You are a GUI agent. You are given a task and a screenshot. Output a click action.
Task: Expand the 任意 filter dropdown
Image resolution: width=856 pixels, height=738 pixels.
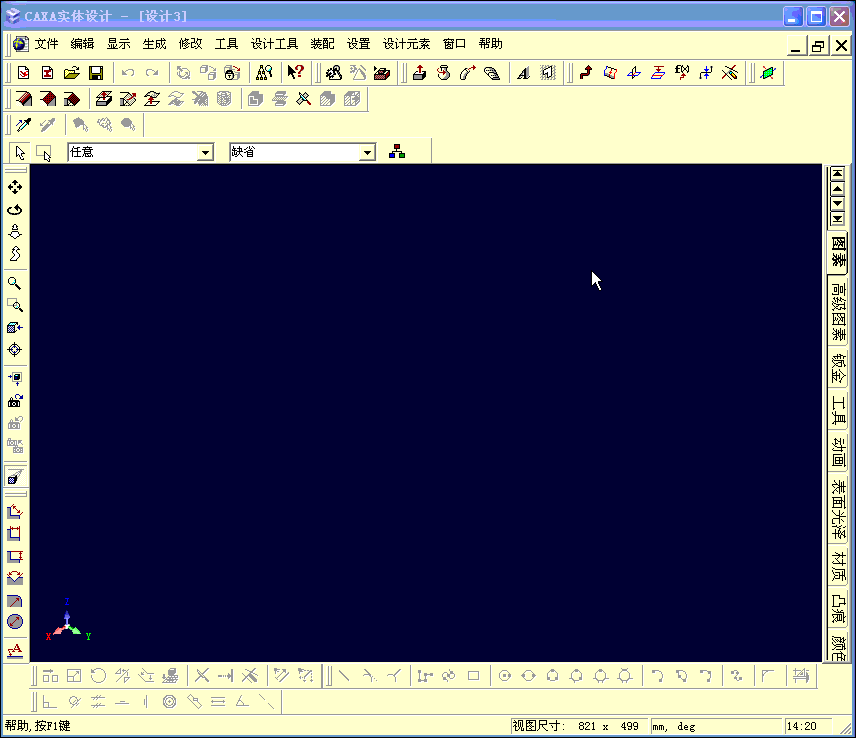coord(205,152)
